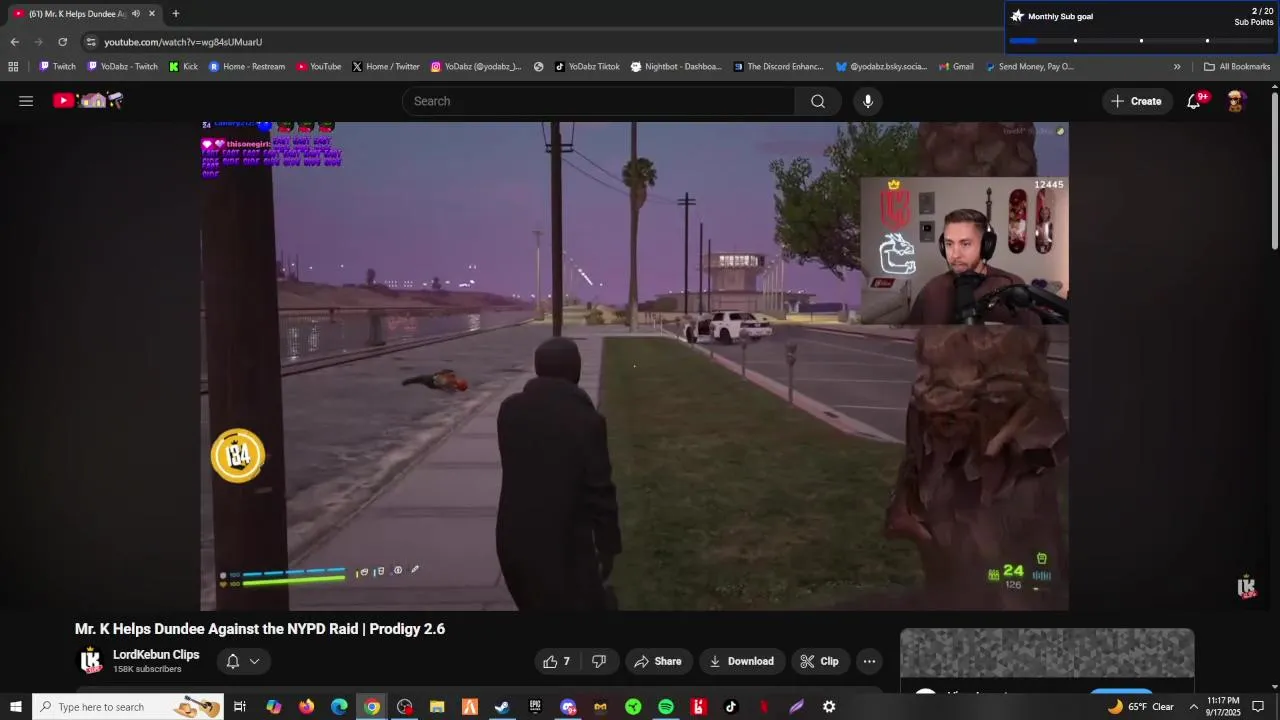The image size is (1280, 720).
Task: Open the Twitch bookmark
Action: (57, 67)
